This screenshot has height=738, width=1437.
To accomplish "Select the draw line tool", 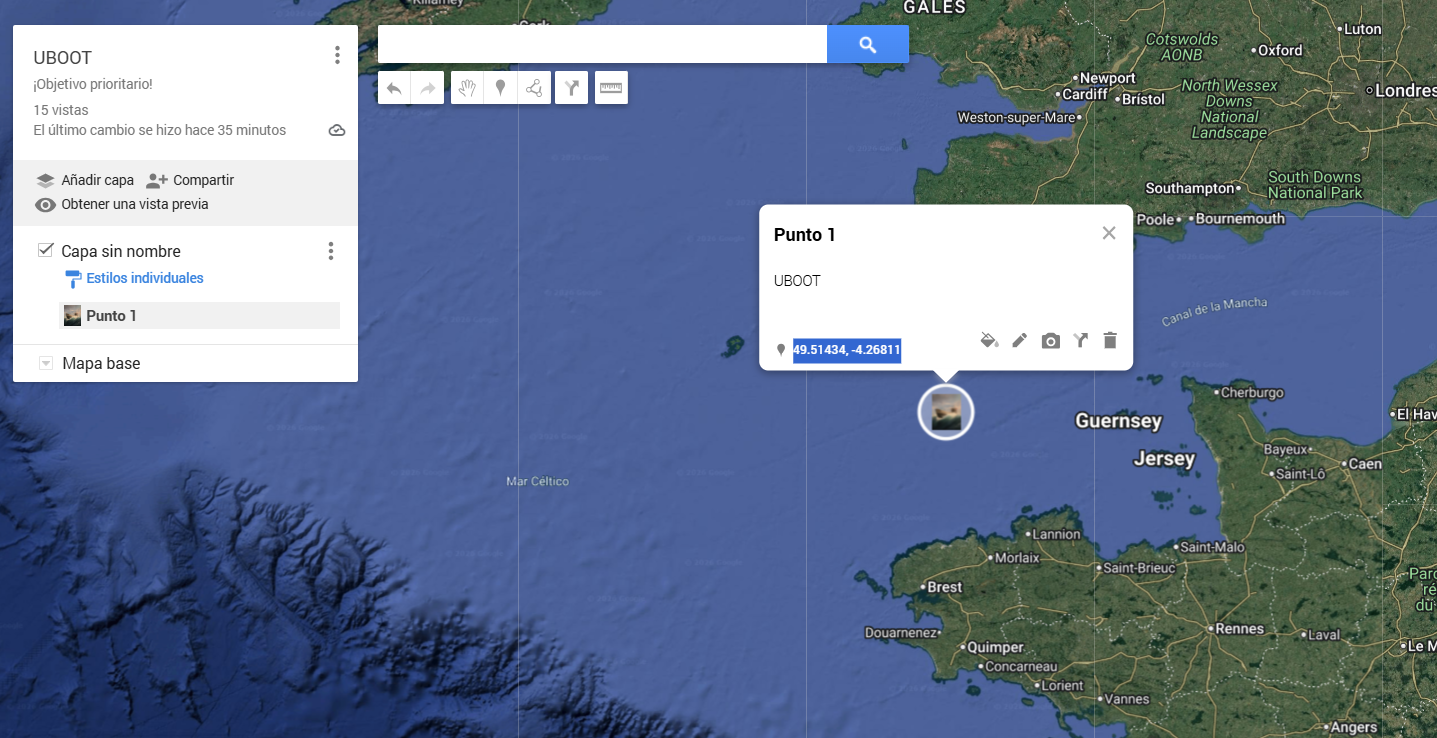I will point(534,88).
